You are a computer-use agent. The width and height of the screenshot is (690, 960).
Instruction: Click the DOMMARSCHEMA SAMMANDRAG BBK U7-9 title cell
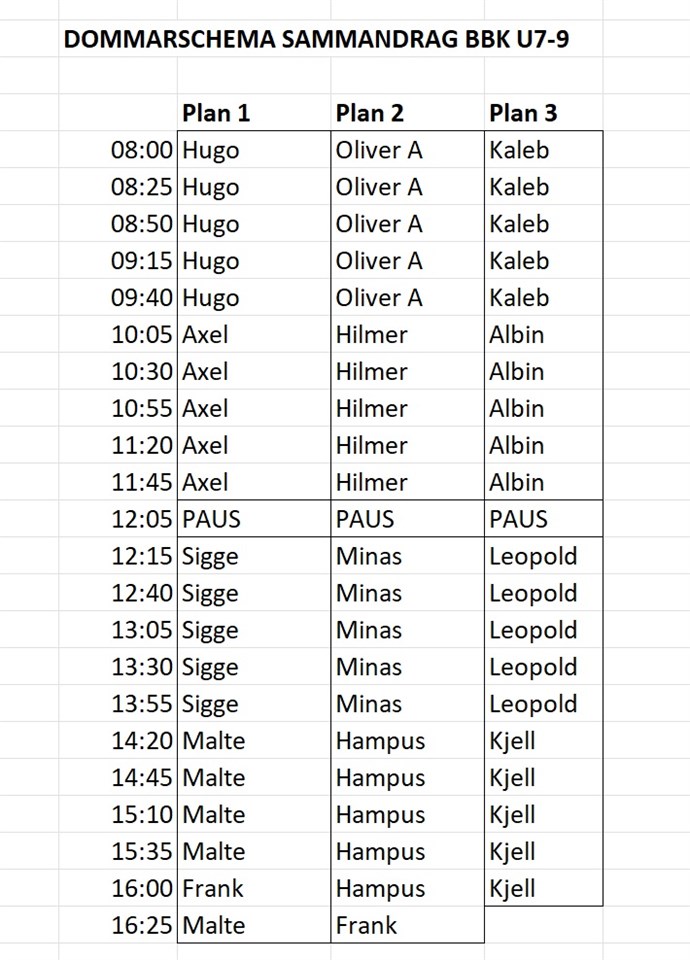318,39
